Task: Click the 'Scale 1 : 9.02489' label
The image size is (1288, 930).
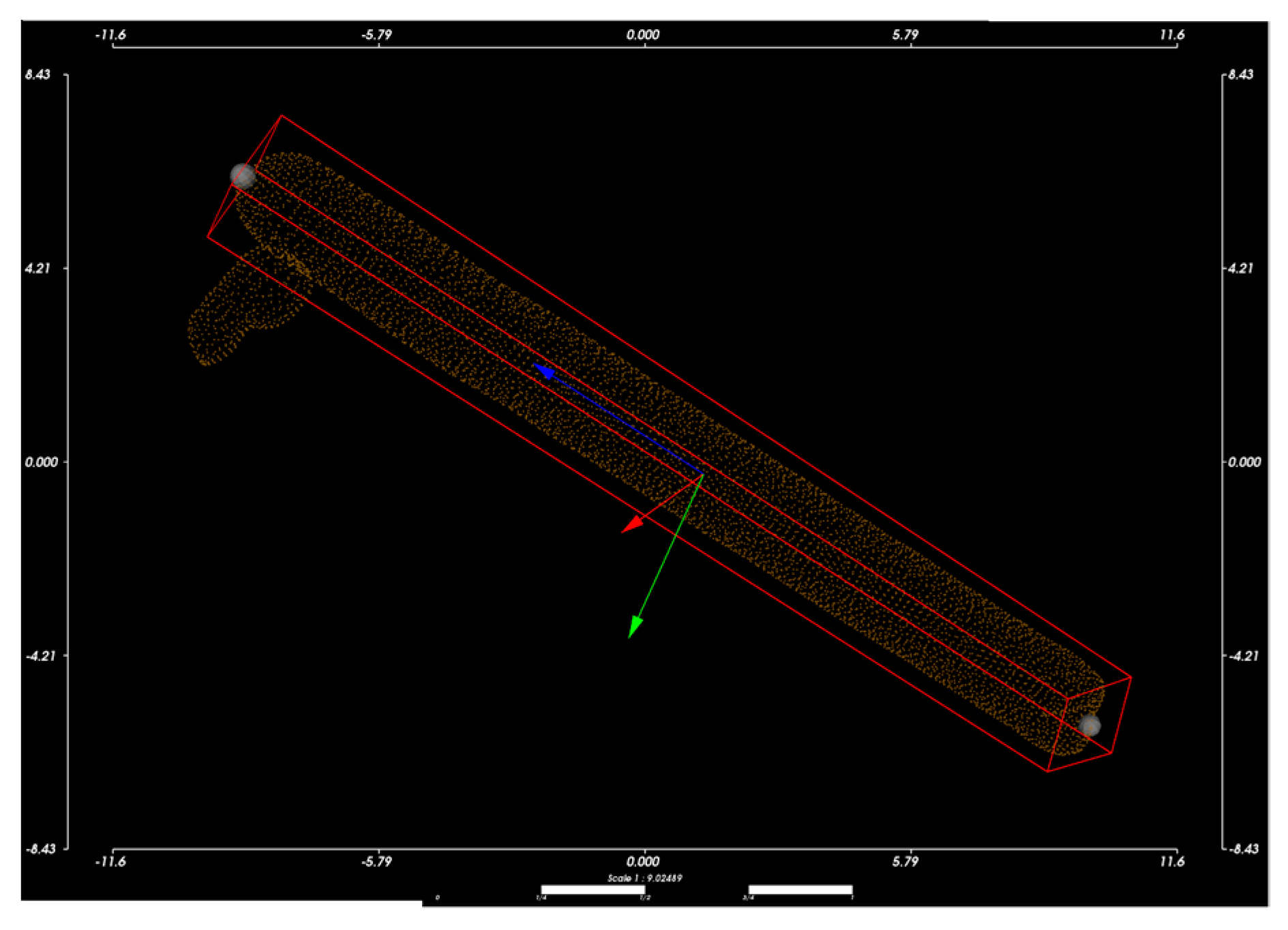Action: [x=644, y=877]
